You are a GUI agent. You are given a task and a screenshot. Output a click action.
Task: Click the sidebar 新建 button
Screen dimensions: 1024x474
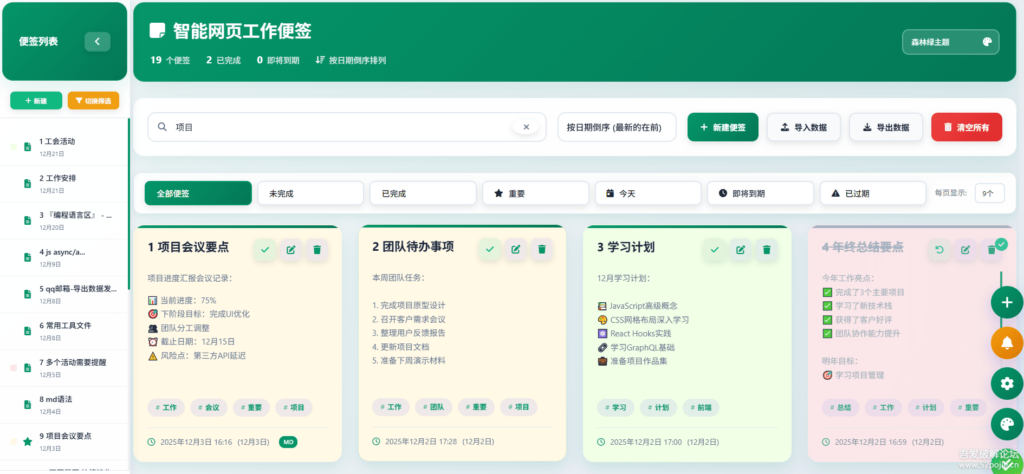coord(36,101)
